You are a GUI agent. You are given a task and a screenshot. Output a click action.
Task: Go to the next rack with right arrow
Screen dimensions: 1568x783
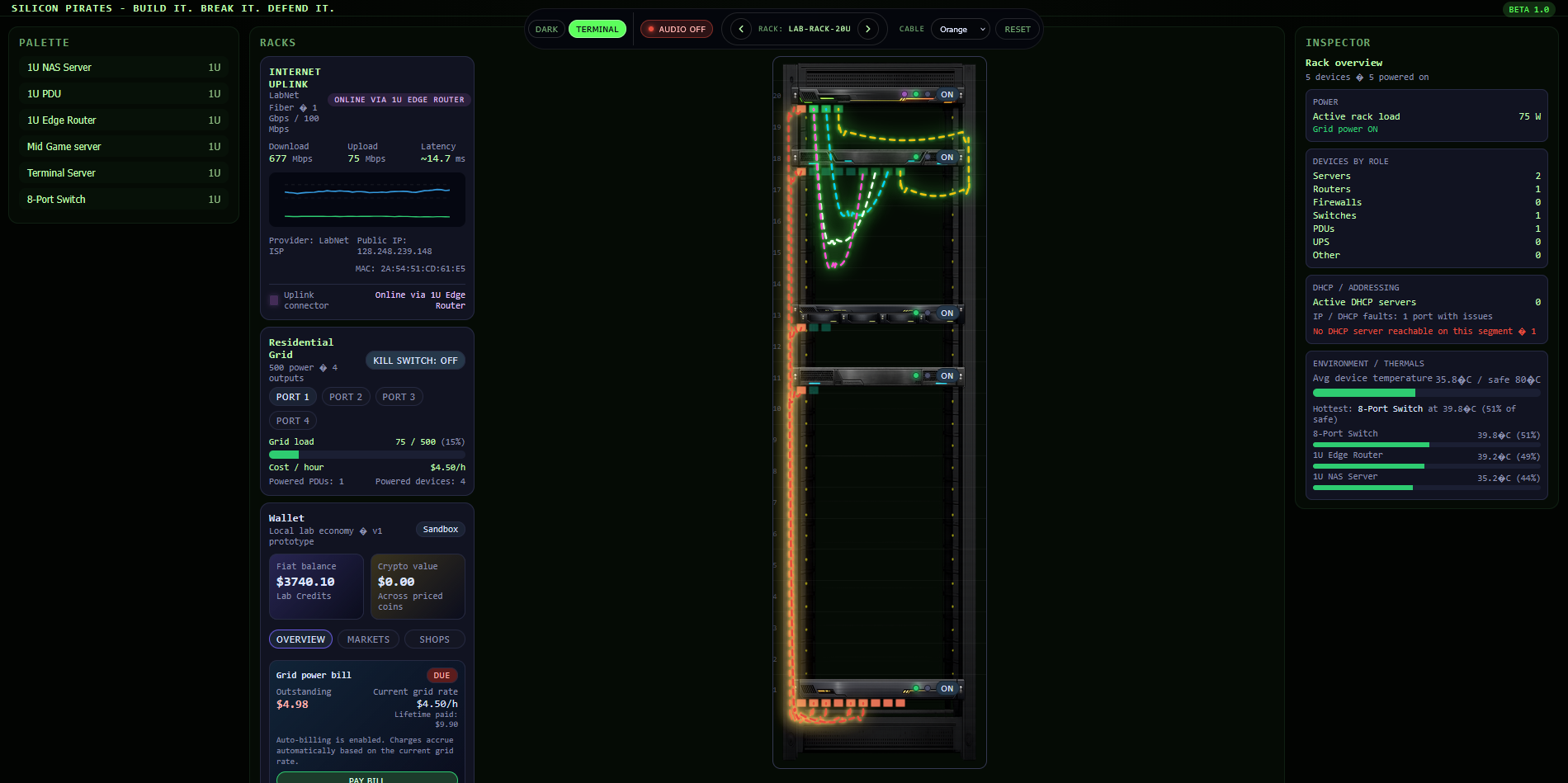coord(867,29)
